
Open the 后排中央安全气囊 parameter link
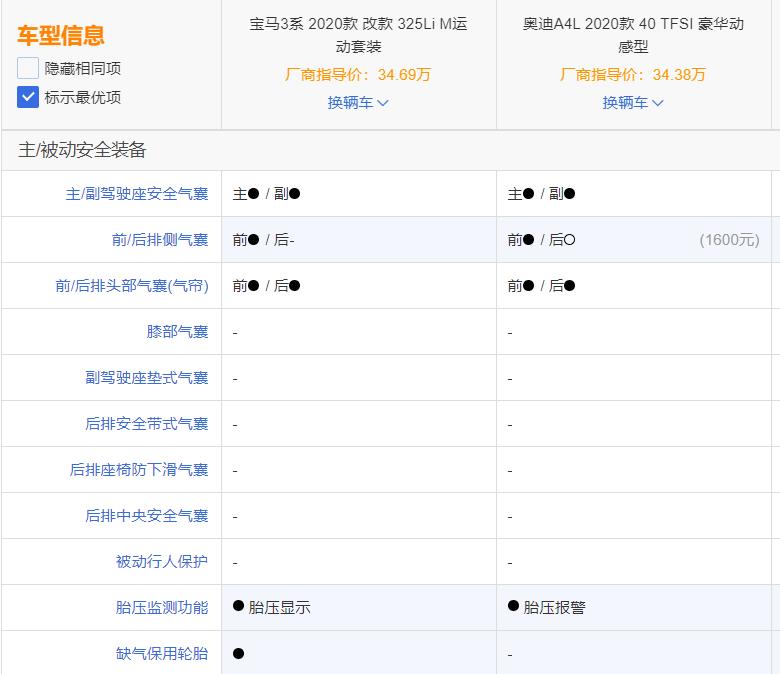coord(147,516)
